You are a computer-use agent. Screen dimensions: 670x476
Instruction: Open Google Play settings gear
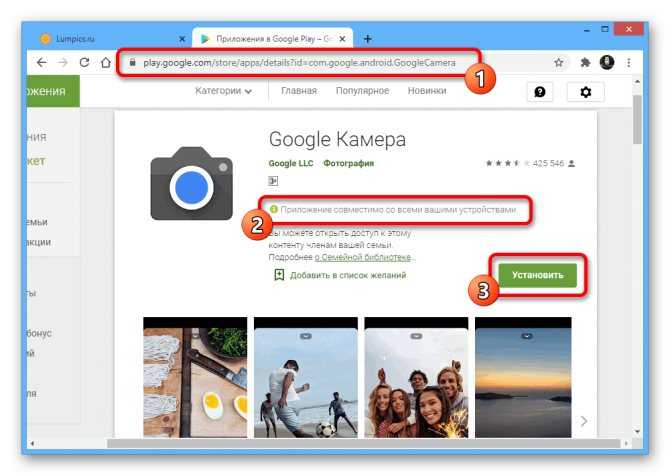click(585, 91)
